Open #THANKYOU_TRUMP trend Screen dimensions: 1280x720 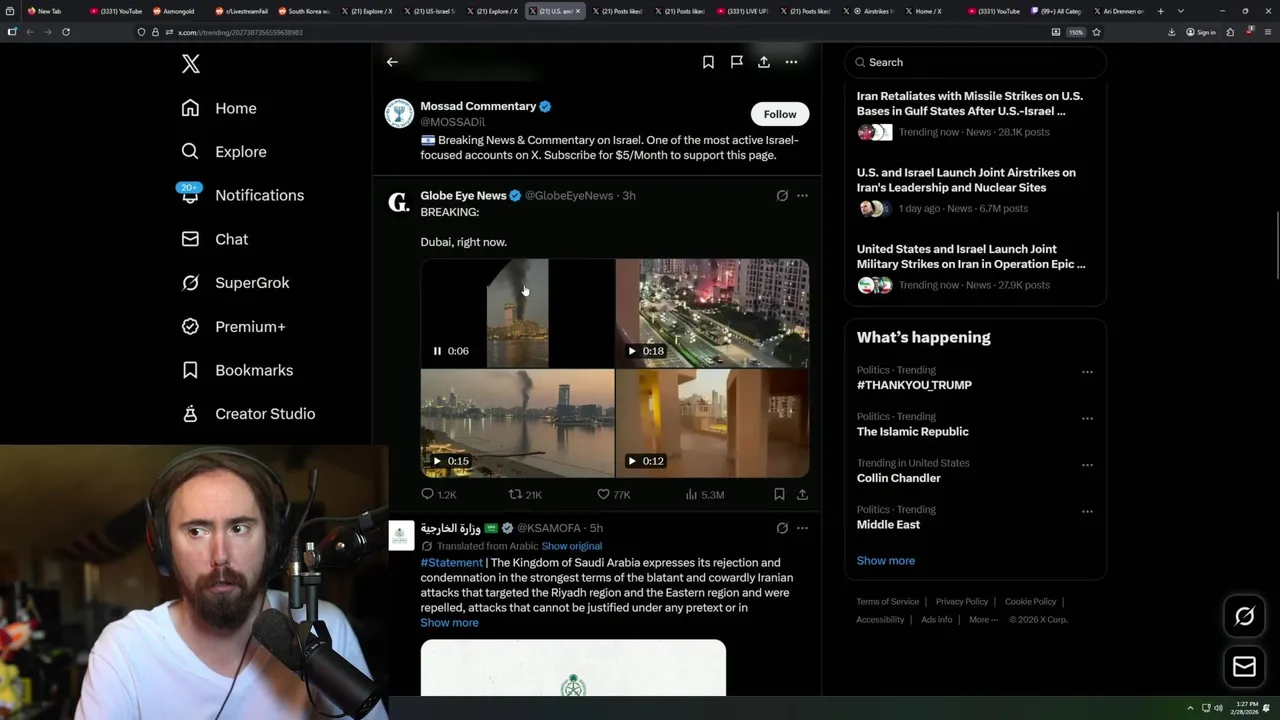click(x=914, y=385)
